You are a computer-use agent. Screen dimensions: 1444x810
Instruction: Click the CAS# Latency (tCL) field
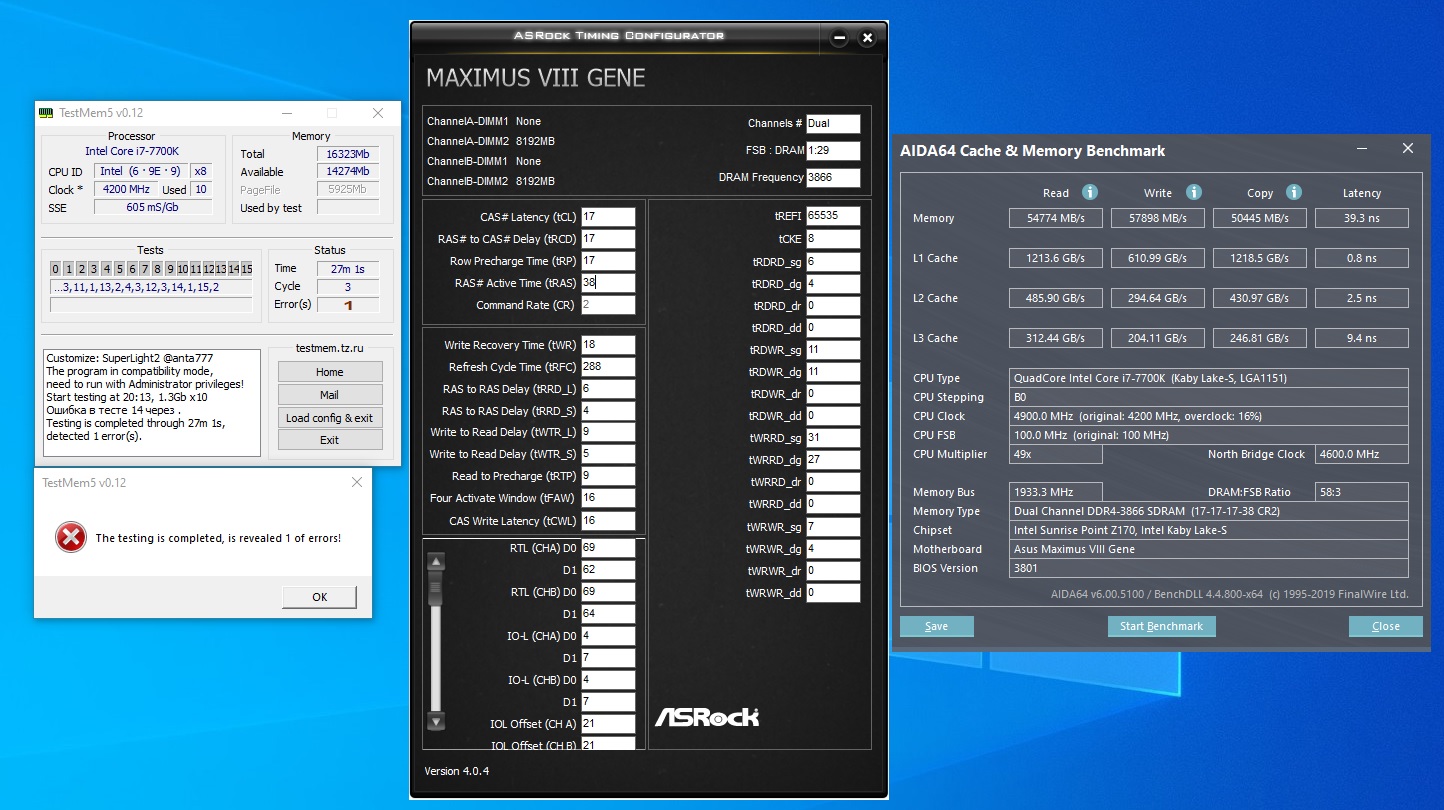(x=608, y=217)
